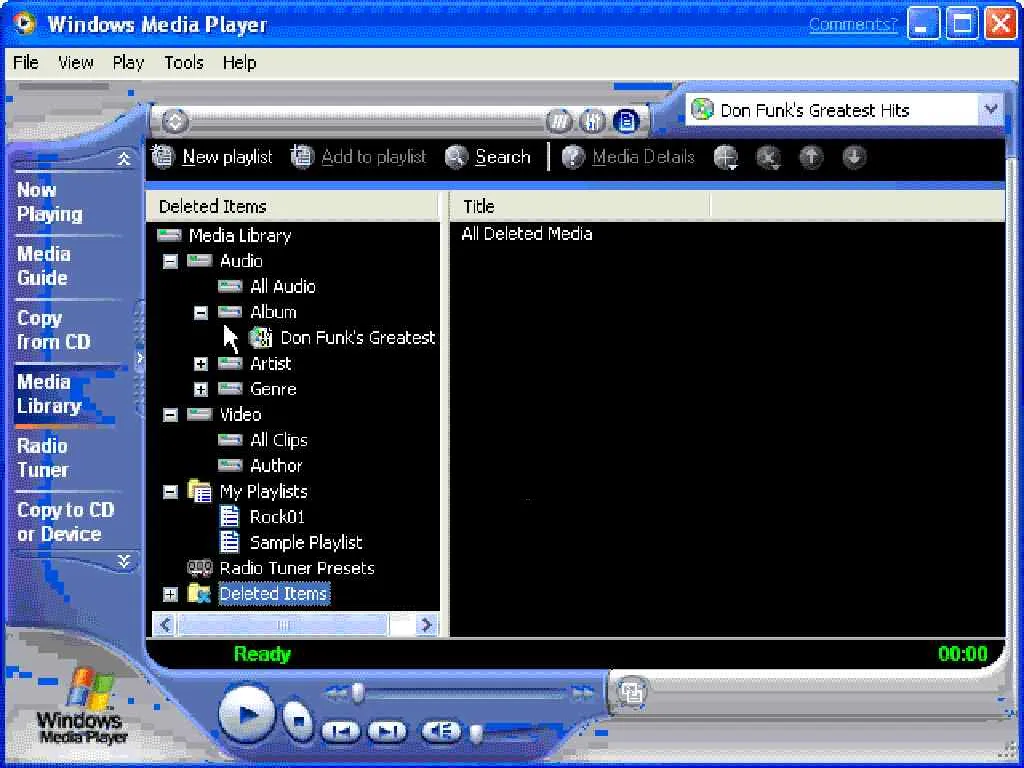Open the Sample Playlist item
The image size is (1024, 768).
point(306,543)
